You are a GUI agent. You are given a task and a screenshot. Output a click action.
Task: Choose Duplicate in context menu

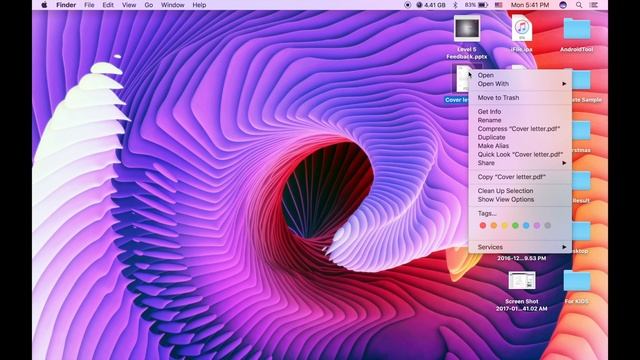pyautogui.click(x=520, y=137)
